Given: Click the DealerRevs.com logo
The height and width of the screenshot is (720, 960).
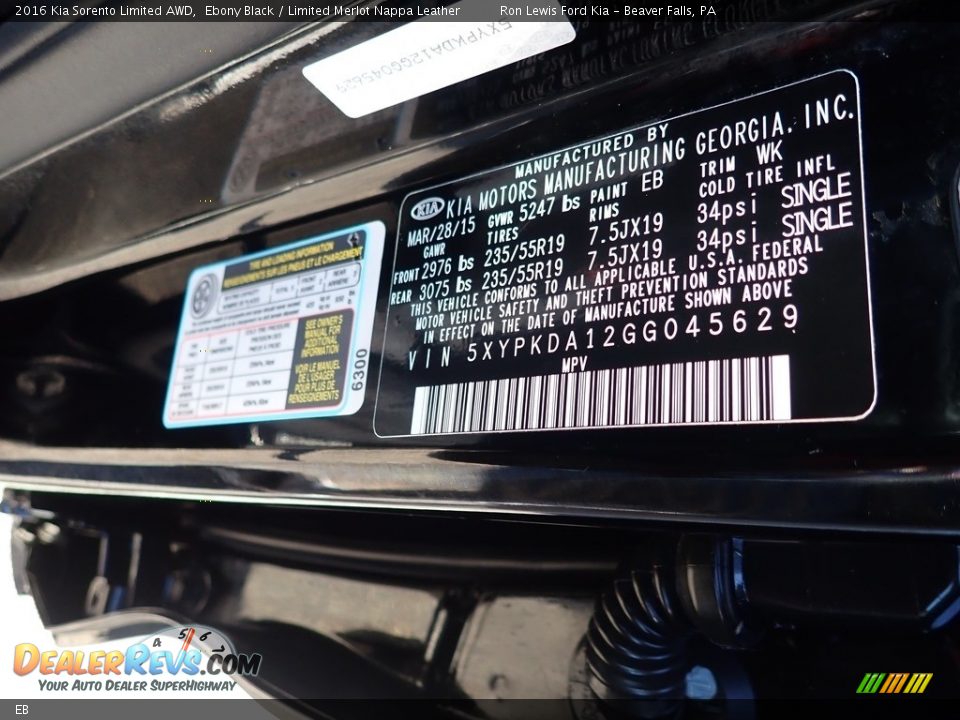Looking at the screenshot, I should 137,660.
